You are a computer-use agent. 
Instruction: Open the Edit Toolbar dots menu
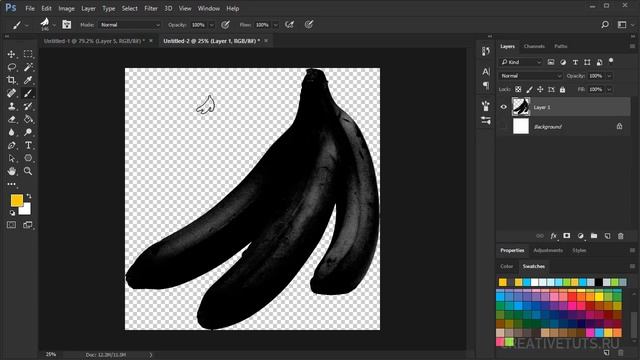point(11,184)
